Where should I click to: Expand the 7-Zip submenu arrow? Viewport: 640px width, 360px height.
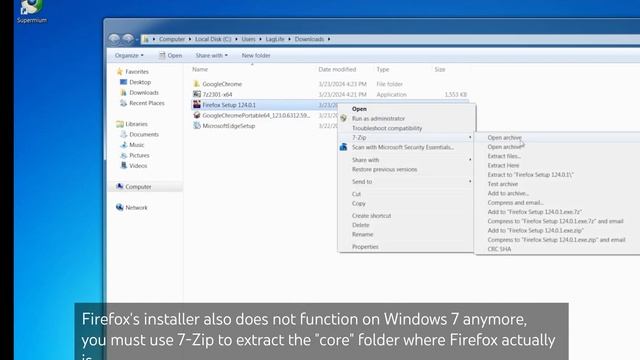(x=470, y=138)
